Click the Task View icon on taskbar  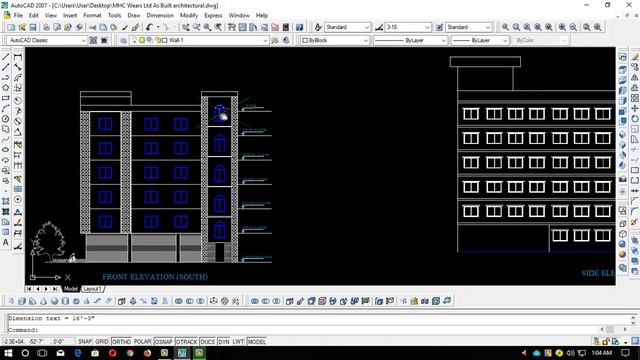[x=42, y=353]
